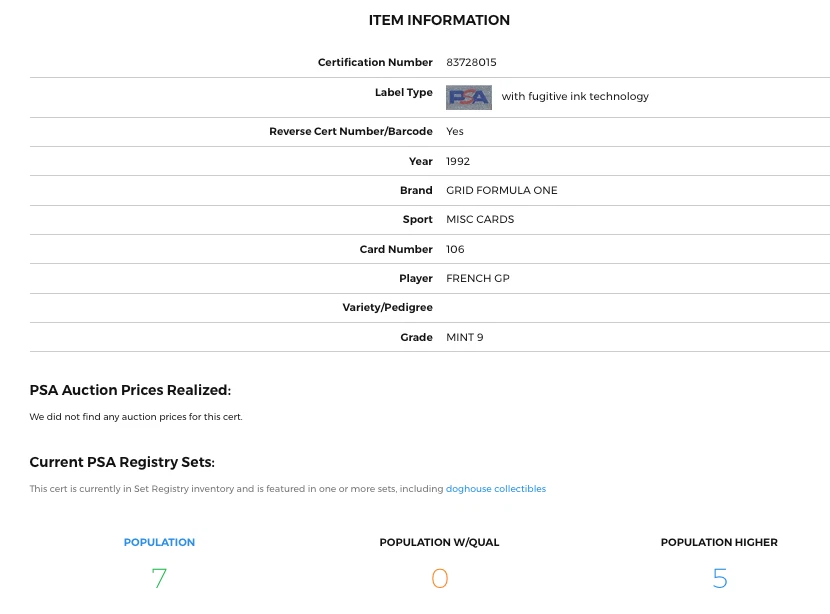The height and width of the screenshot is (614, 830).
Task: Click the POPULATION HIGHER heading
Action: click(x=719, y=542)
